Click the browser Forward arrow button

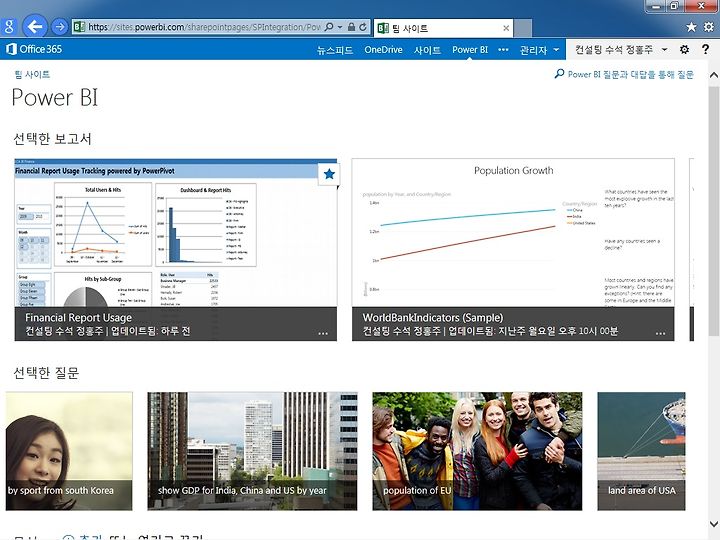tap(59, 27)
